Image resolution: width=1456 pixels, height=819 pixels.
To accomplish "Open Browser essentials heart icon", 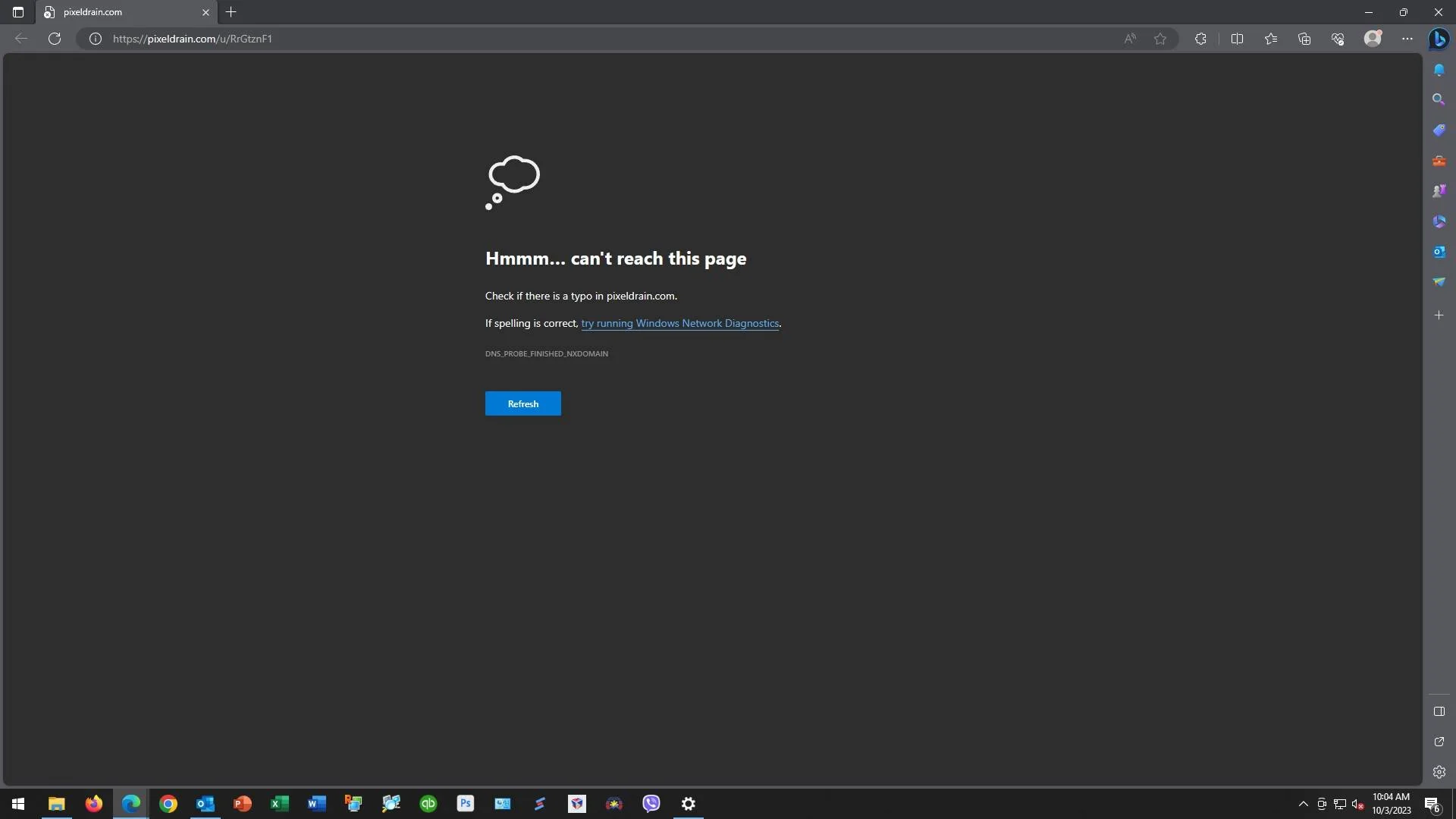I will 1338,39.
